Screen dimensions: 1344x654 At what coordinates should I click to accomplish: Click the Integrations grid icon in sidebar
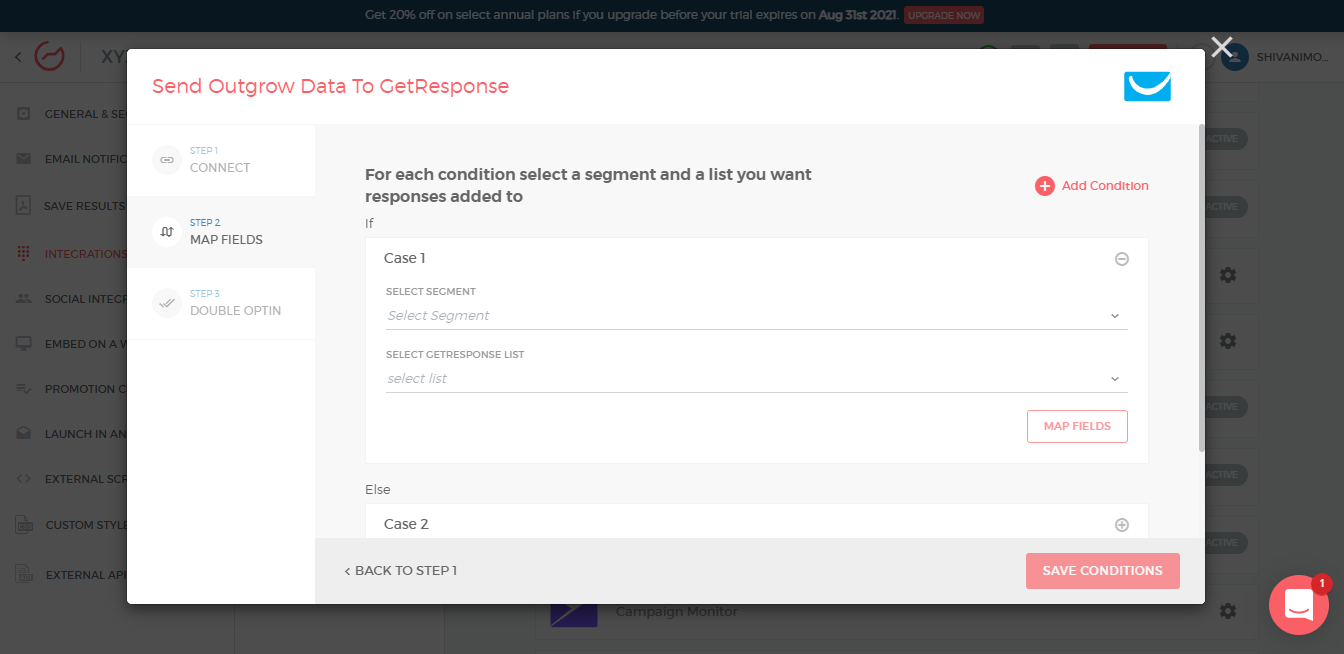click(24, 254)
